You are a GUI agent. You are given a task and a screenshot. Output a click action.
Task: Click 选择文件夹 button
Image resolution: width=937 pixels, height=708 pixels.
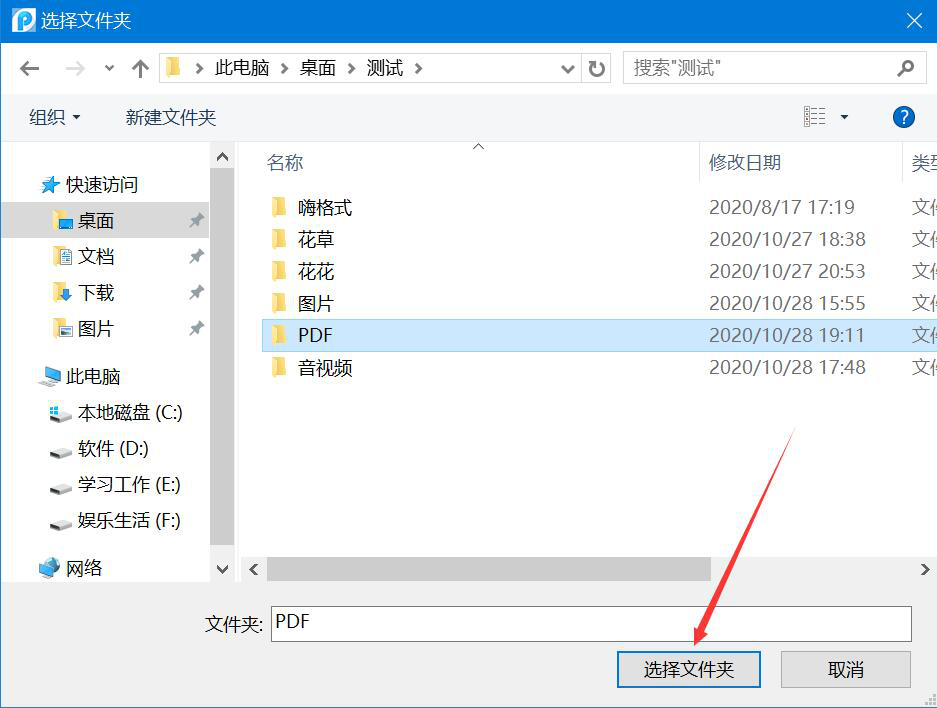688,669
